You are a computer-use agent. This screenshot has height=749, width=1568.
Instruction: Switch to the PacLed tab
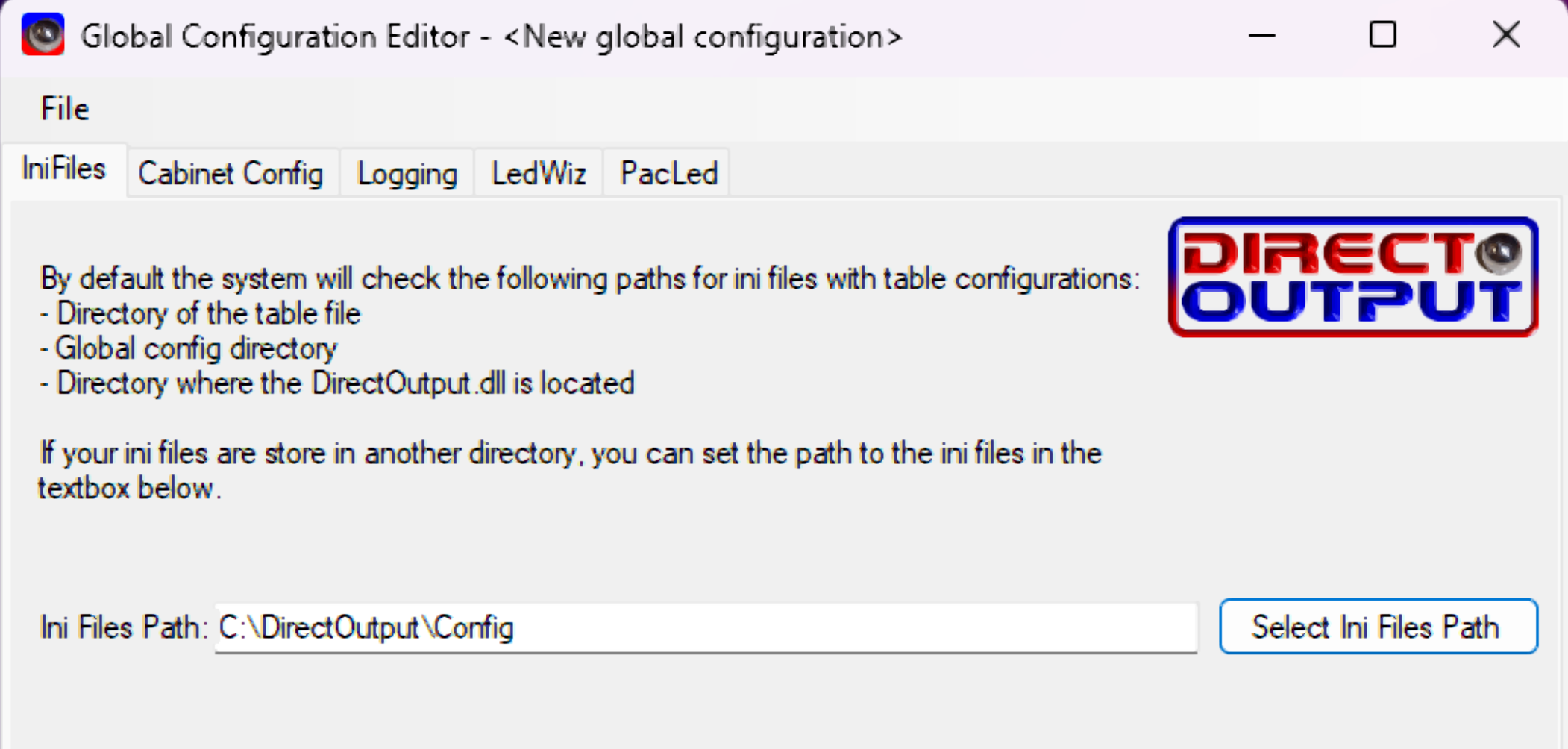coord(667,172)
